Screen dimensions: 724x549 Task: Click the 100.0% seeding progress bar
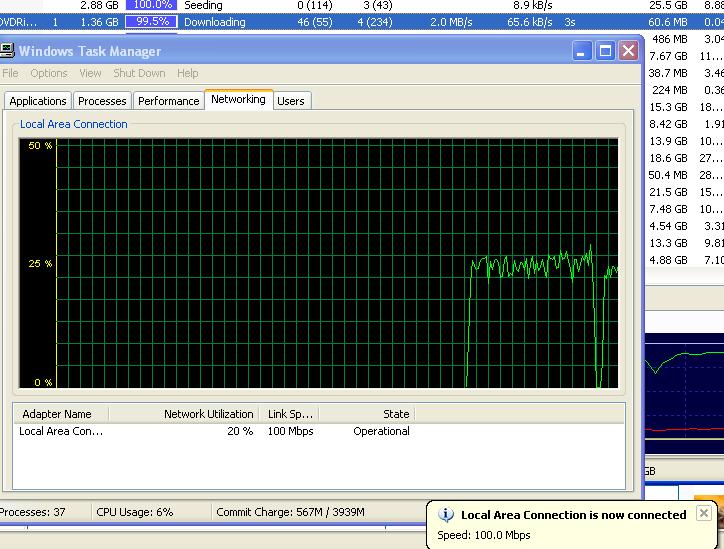point(151,5)
